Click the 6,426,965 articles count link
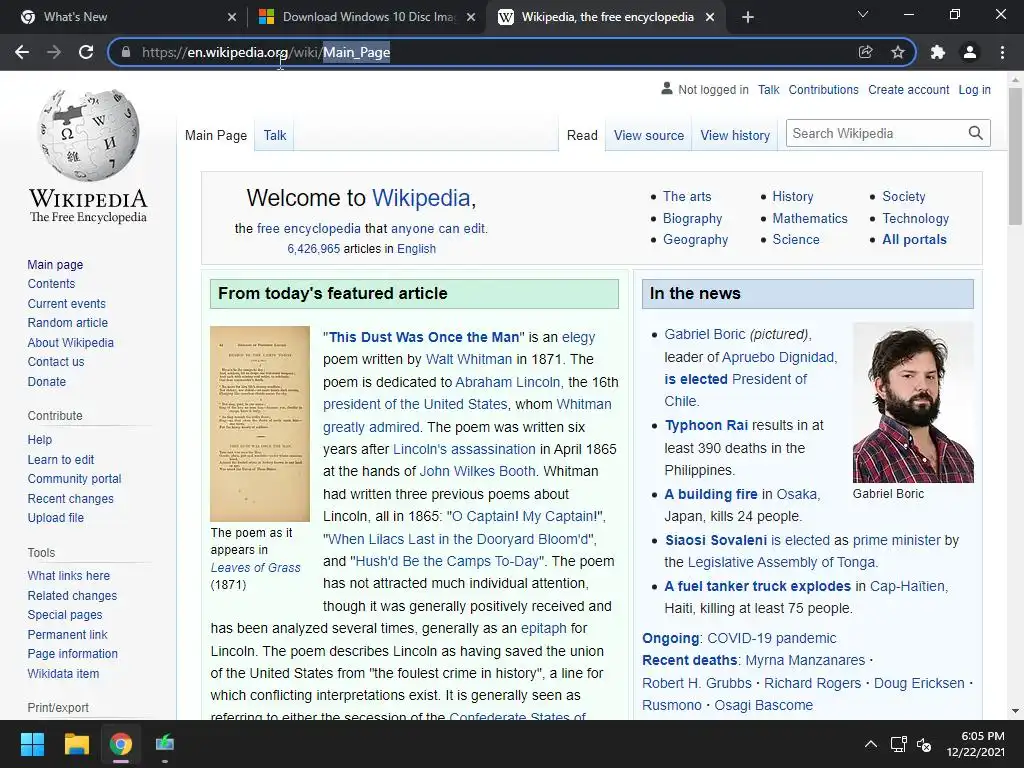This screenshot has height=768, width=1024. (x=313, y=249)
